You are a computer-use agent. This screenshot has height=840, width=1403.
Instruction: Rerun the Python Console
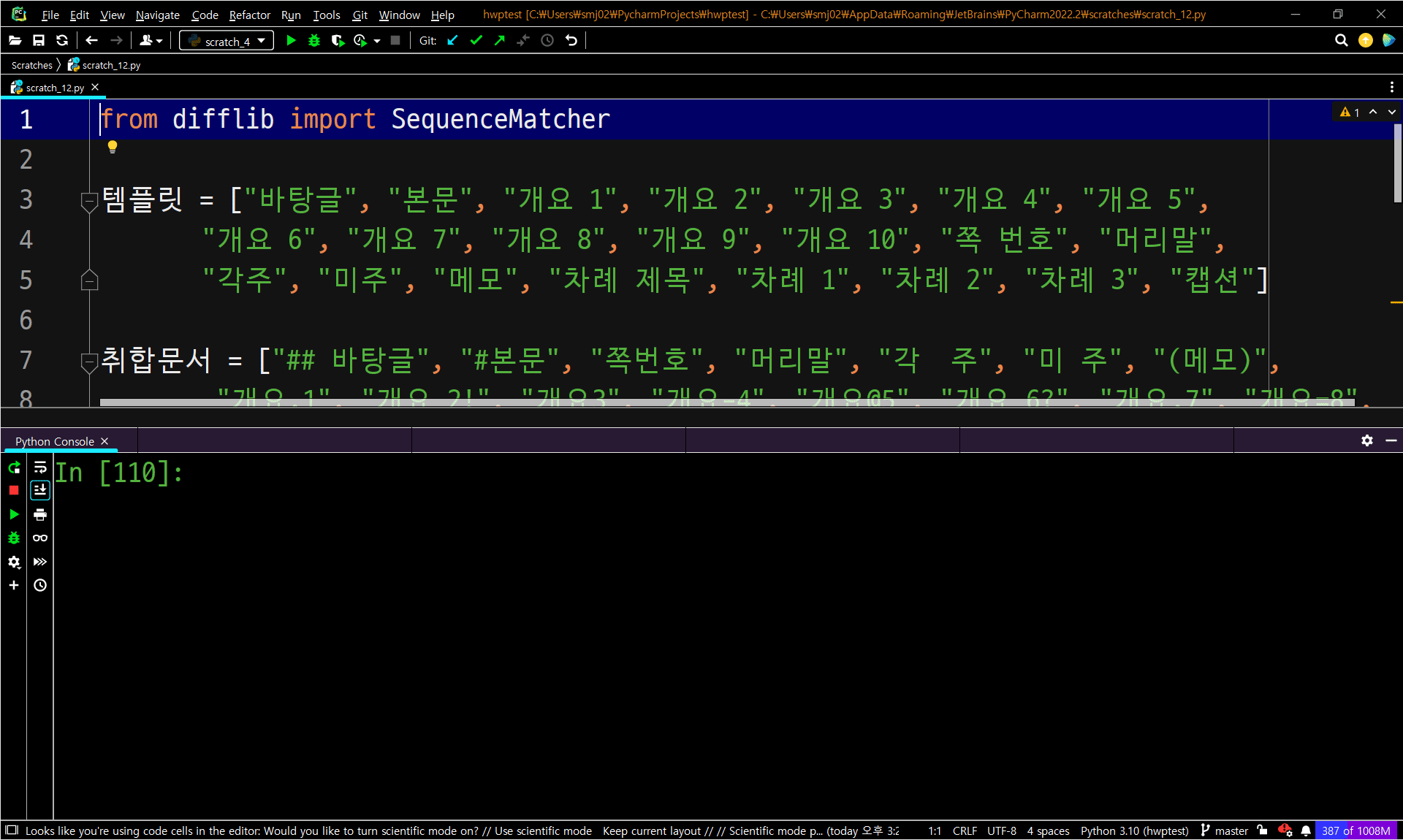click(14, 467)
